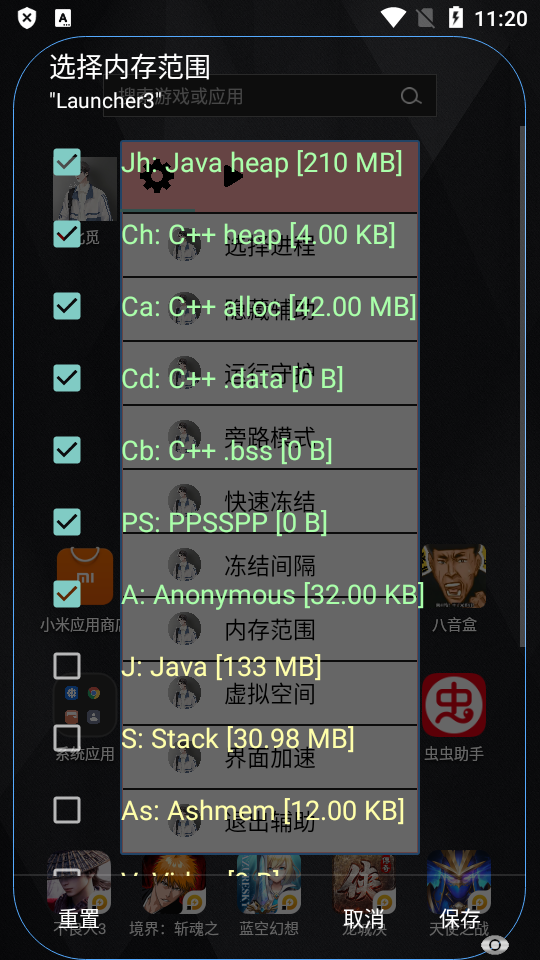Tap the 取消 cancel button

(364, 918)
